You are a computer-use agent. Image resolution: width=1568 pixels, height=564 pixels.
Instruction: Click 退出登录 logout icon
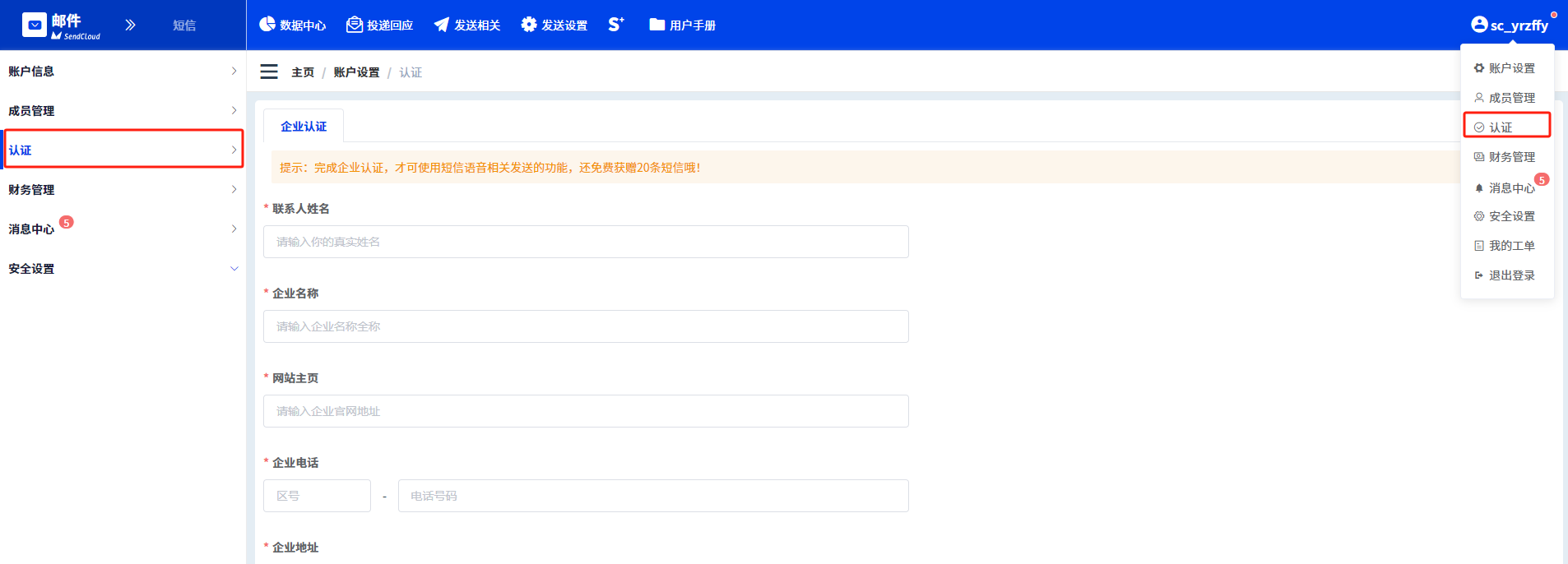(x=1479, y=275)
